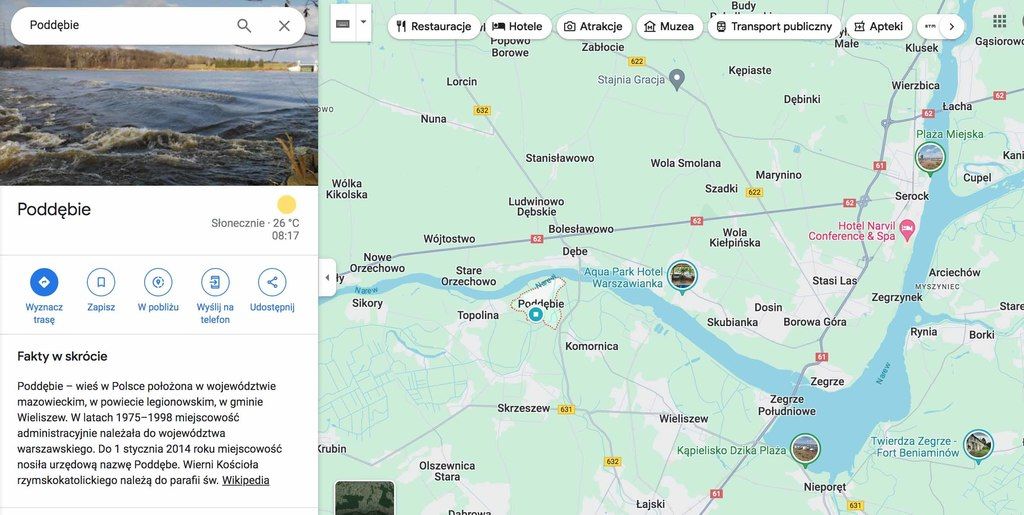Click the Aqua Park Hotel Warszawianka marker
This screenshot has height=515, width=1024.
[x=682, y=276]
